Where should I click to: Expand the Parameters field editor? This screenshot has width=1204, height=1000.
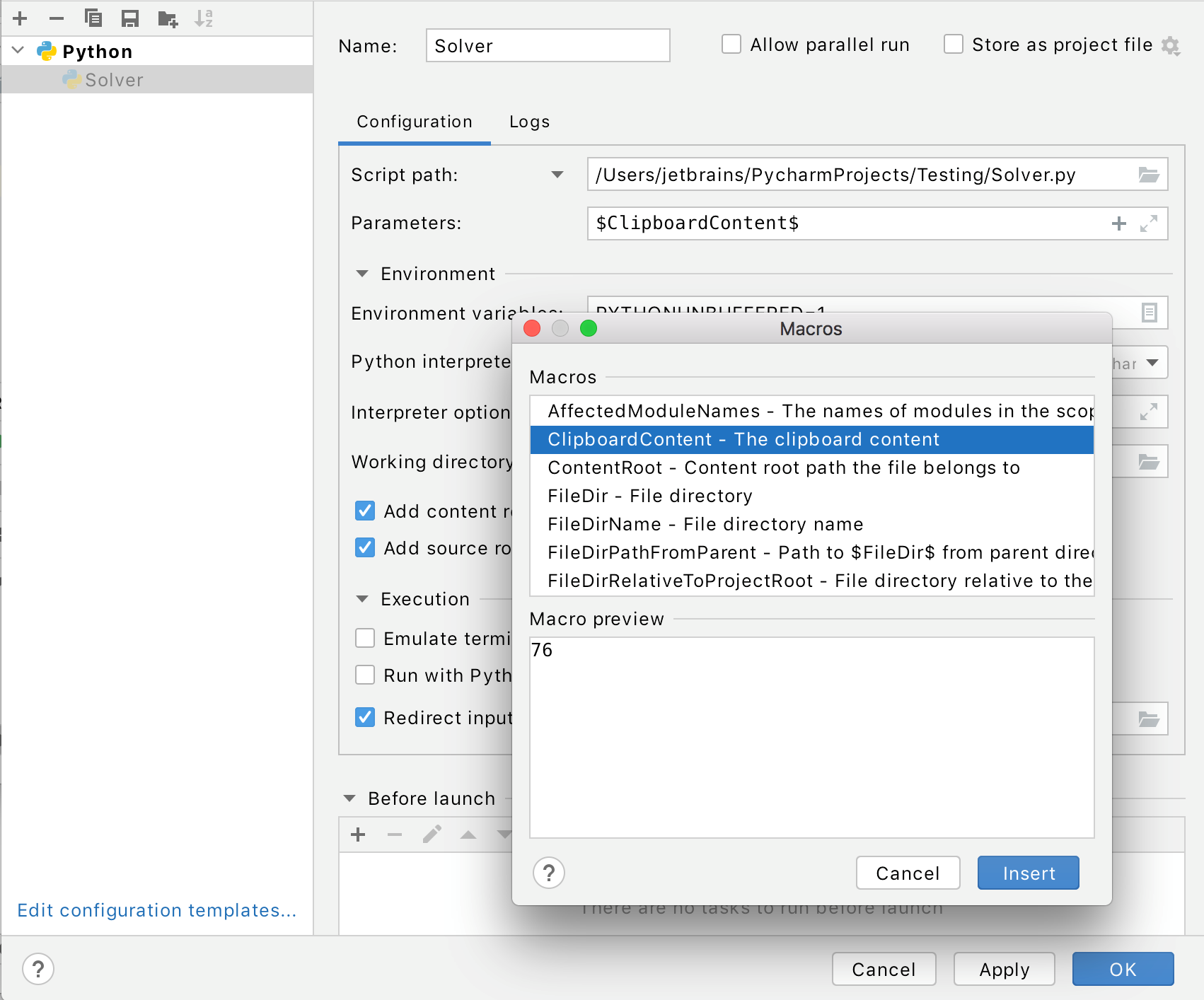(1150, 223)
